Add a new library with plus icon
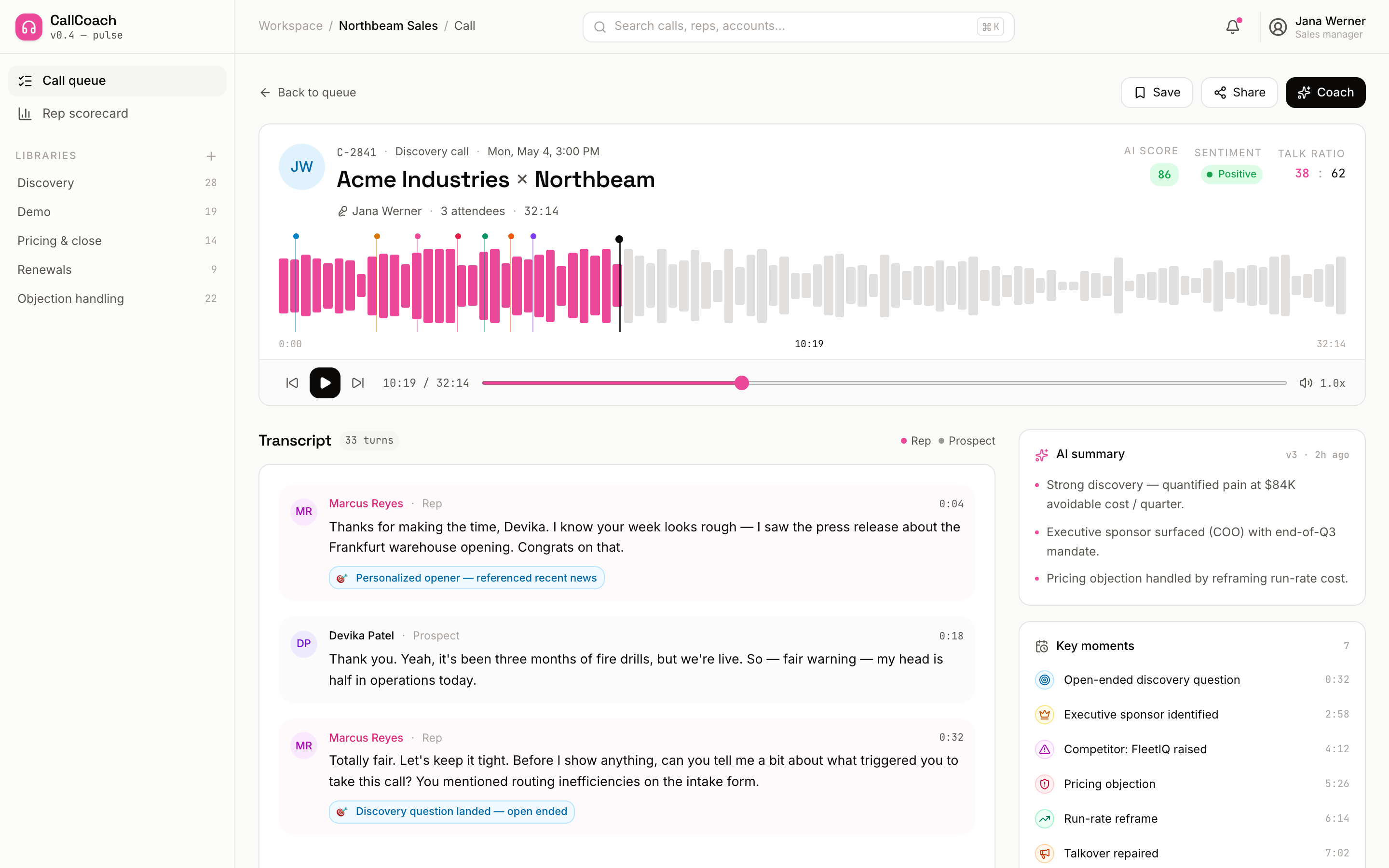This screenshot has height=868, width=1389. (211, 156)
